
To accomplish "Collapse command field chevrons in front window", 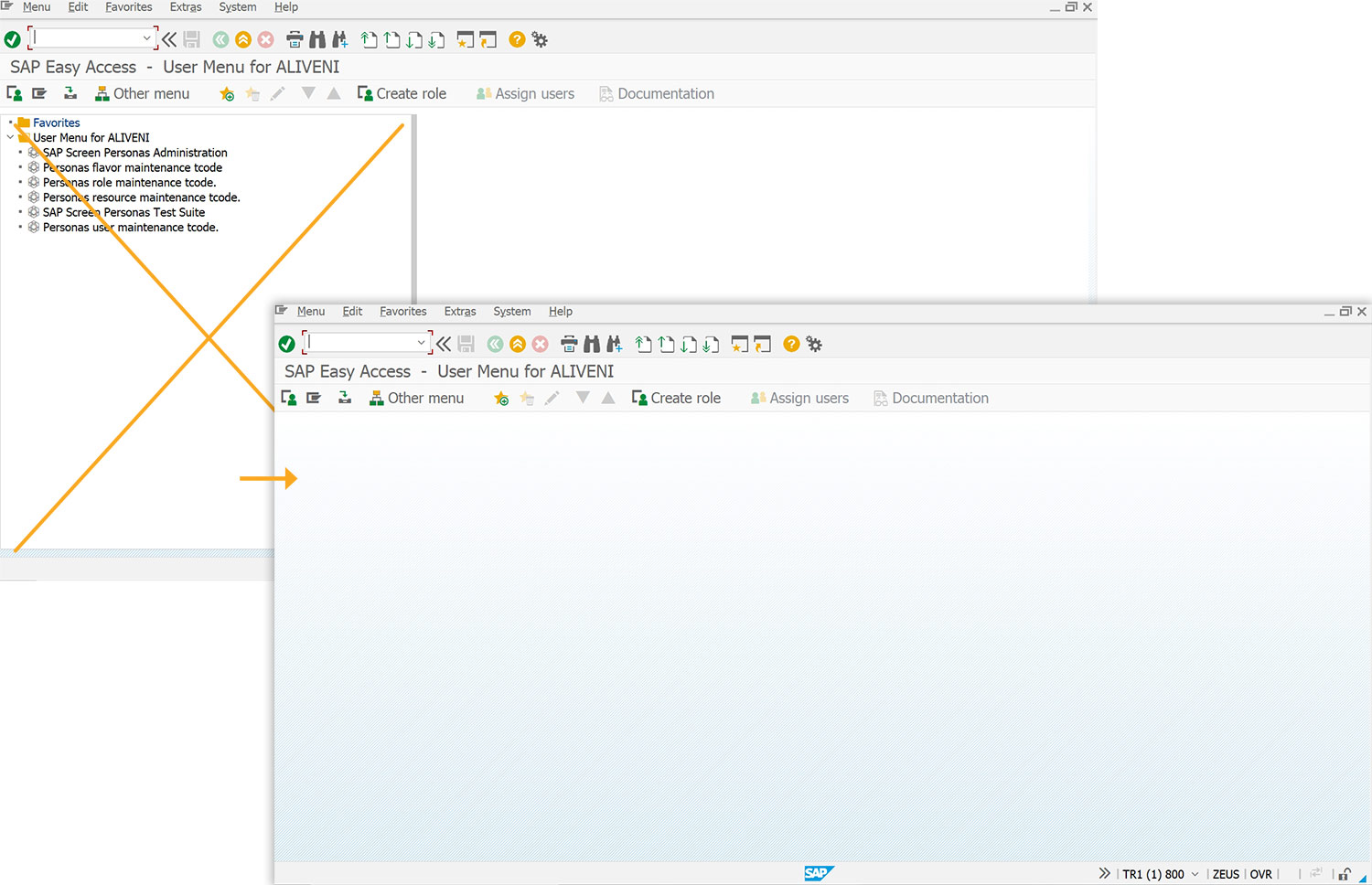I will (x=444, y=344).
